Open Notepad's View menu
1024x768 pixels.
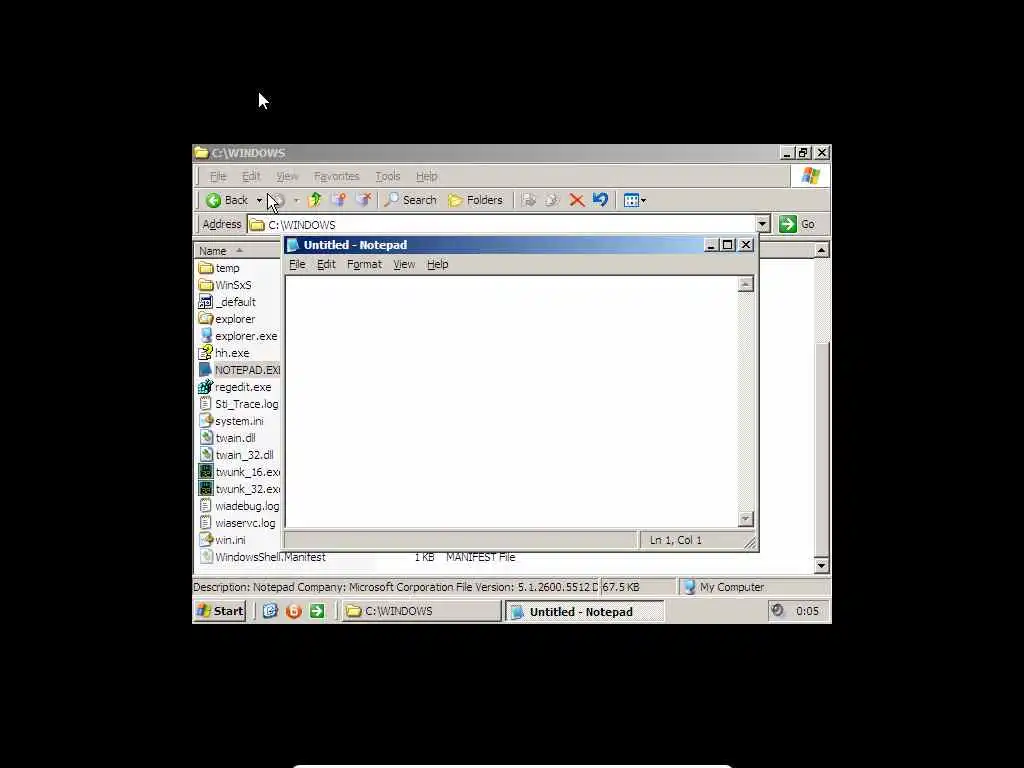tap(404, 264)
